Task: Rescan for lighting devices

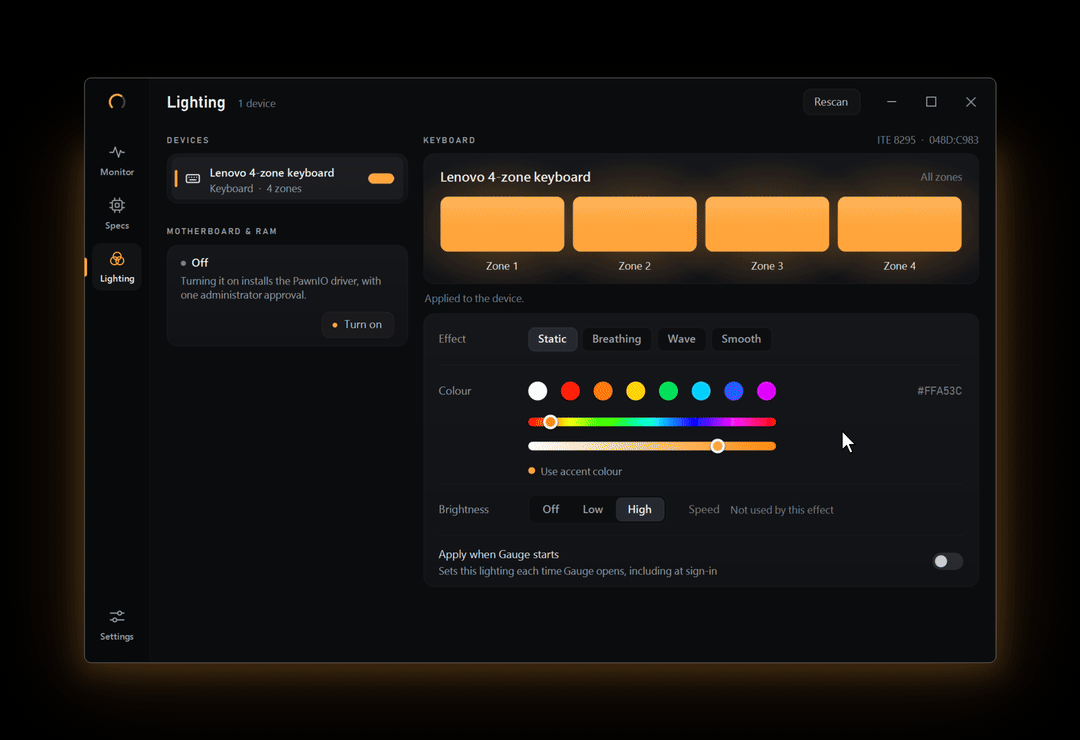Action: pyautogui.click(x=831, y=102)
